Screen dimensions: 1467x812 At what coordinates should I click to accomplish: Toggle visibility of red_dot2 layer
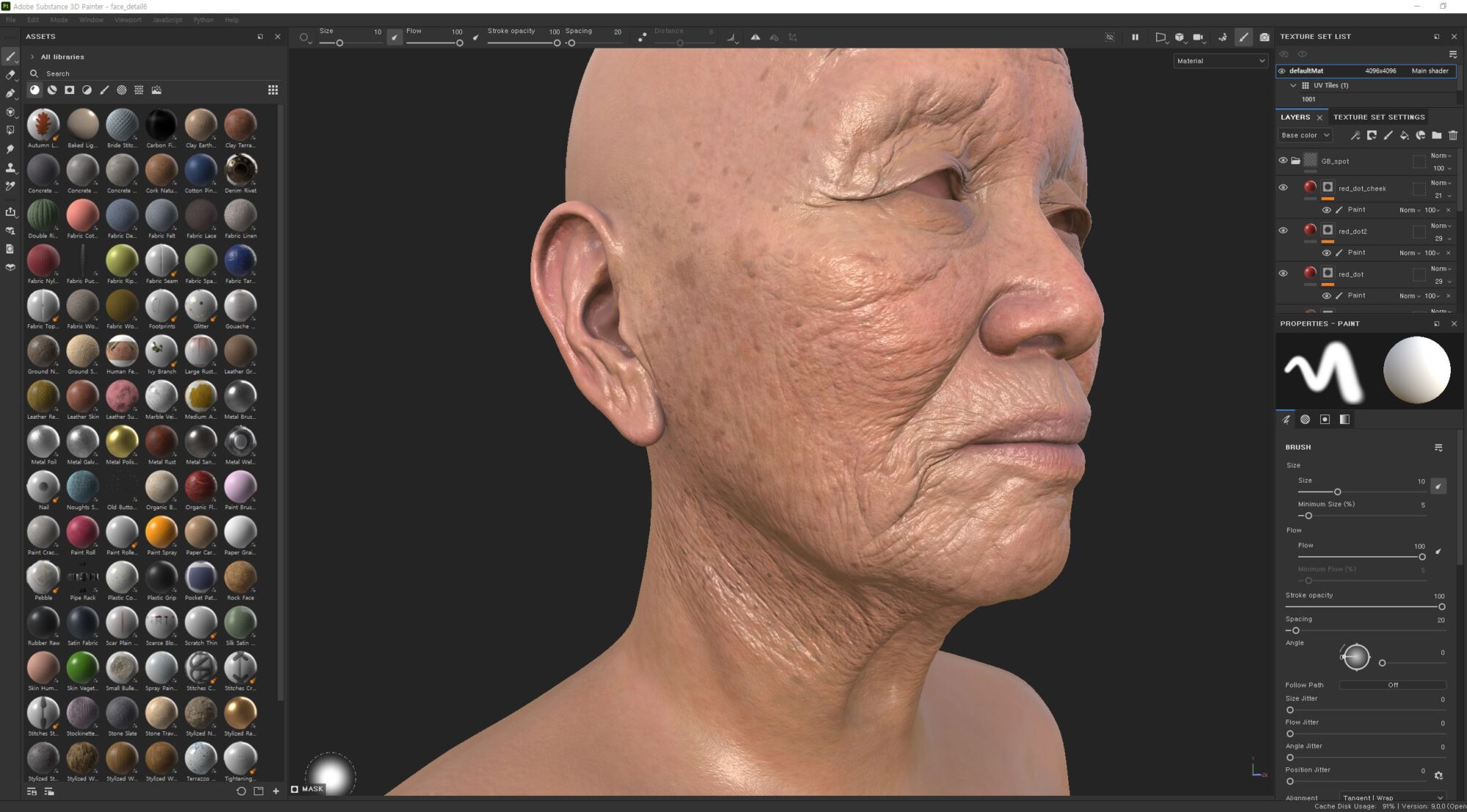point(1283,230)
